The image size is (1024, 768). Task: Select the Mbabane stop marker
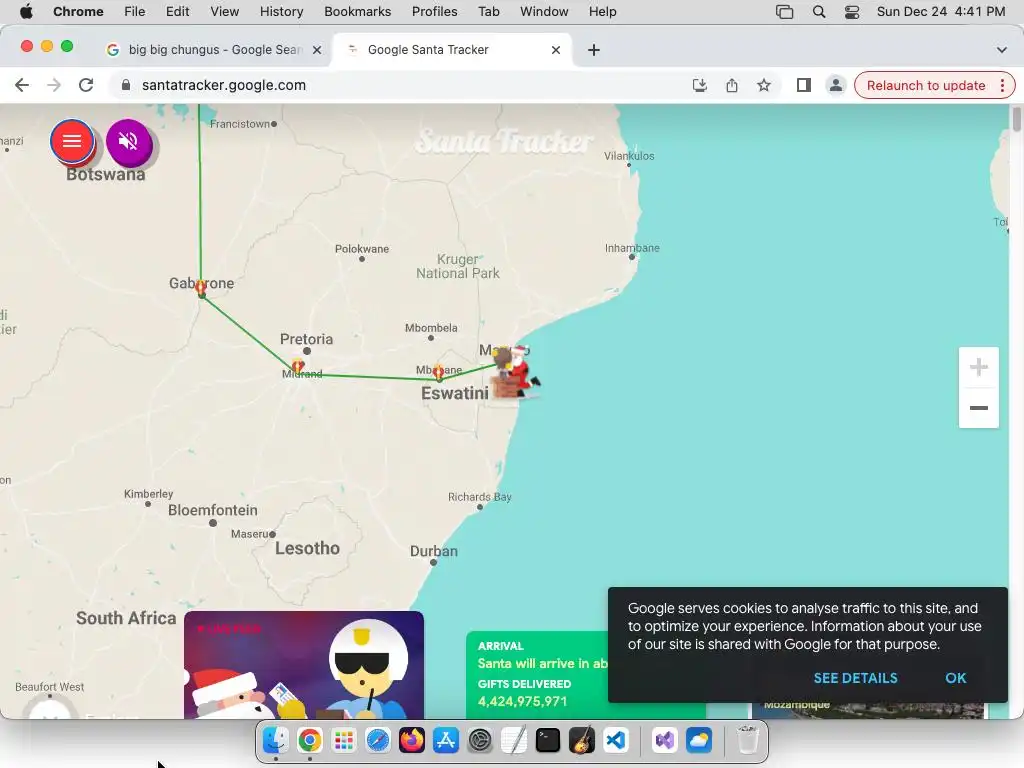point(438,373)
